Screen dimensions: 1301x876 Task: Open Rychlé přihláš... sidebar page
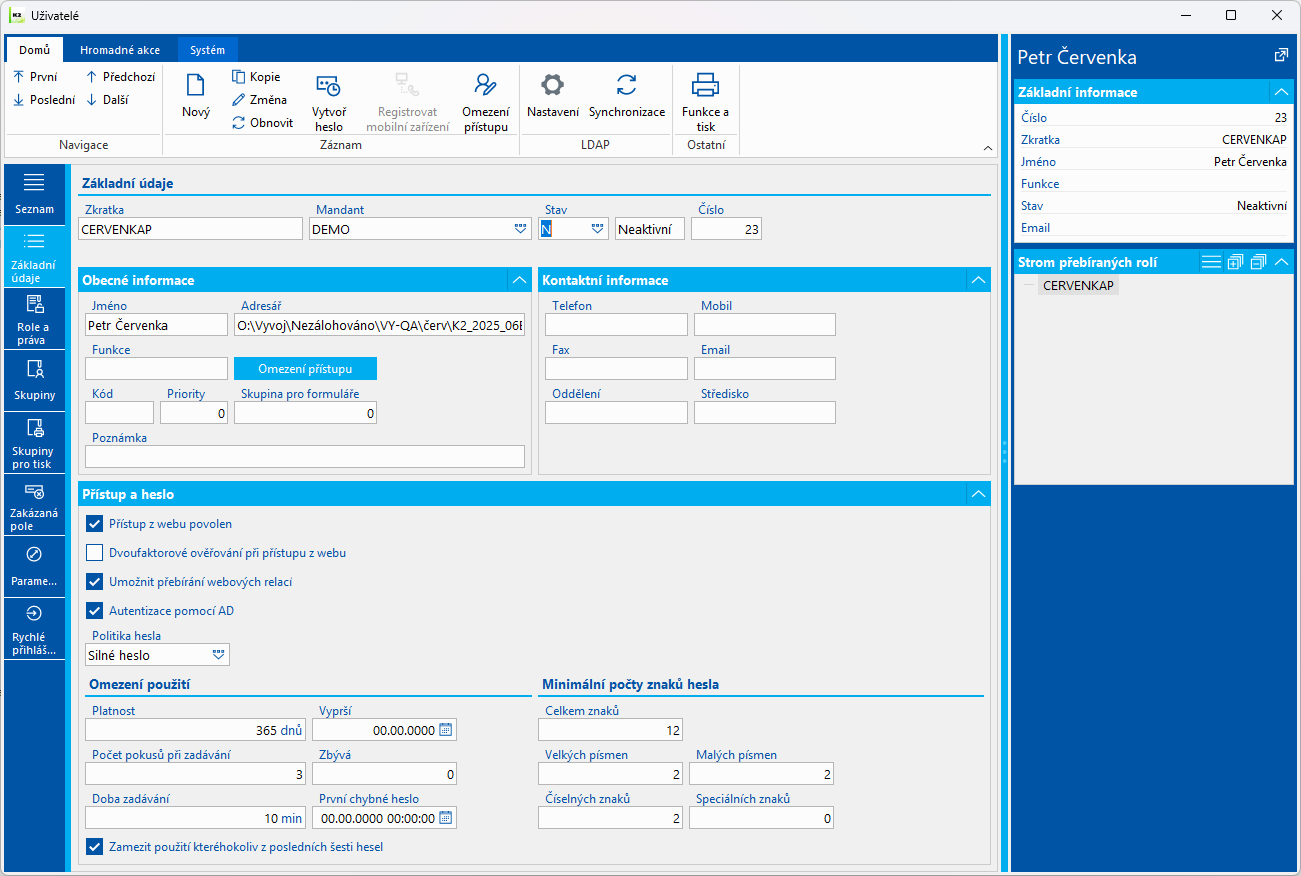click(x=34, y=628)
